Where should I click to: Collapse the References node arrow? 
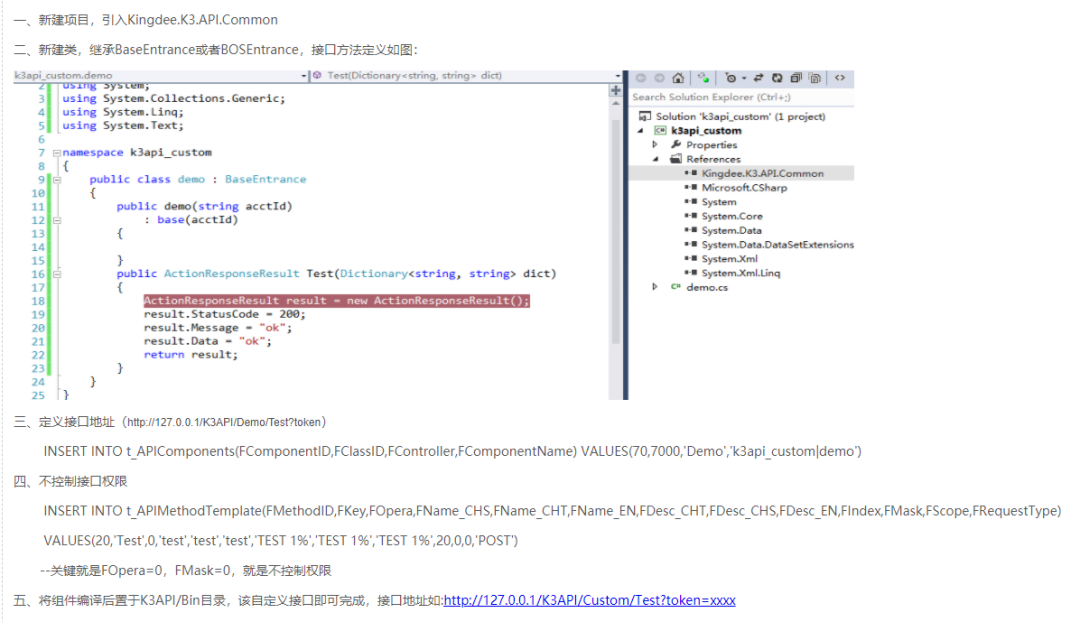(x=656, y=159)
